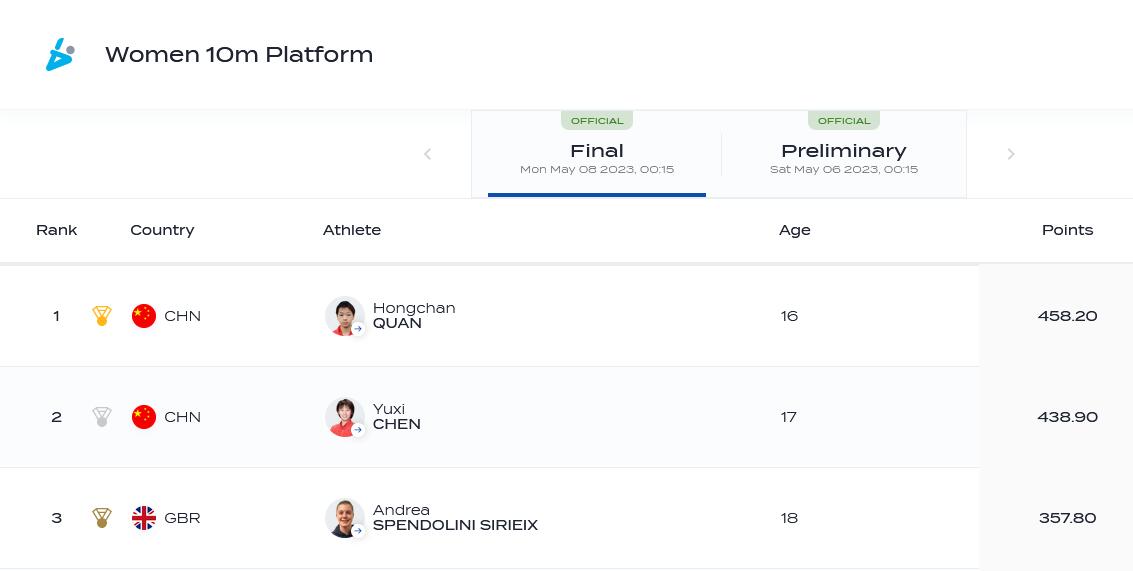This screenshot has height=571, width=1133.
Task: Open Hongchan Quan's profile photo
Action: [344, 316]
